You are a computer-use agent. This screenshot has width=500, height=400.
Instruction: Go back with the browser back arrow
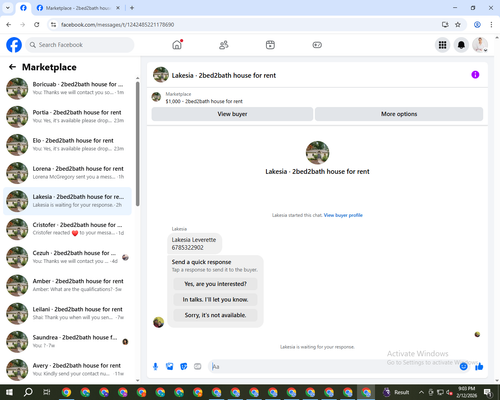pyautogui.click(x=9, y=25)
